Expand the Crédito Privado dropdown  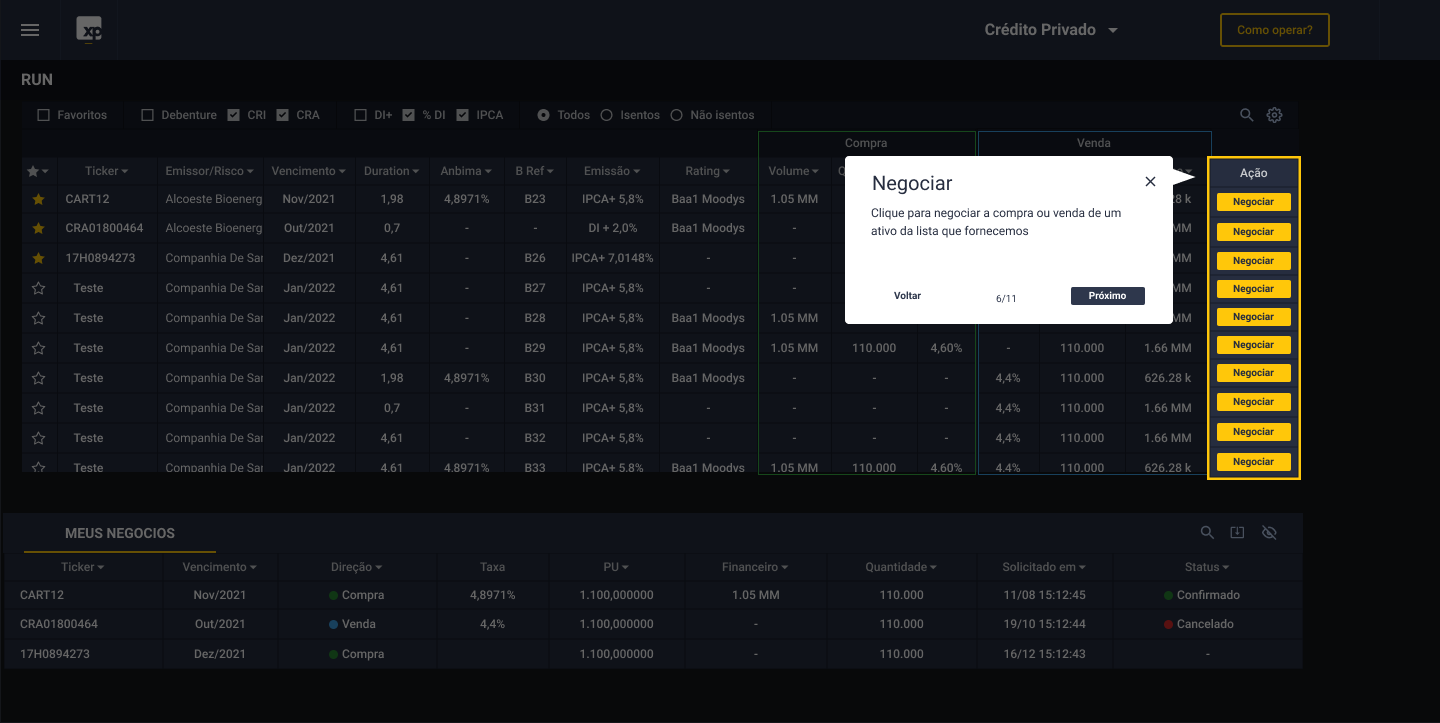[1051, 30]
